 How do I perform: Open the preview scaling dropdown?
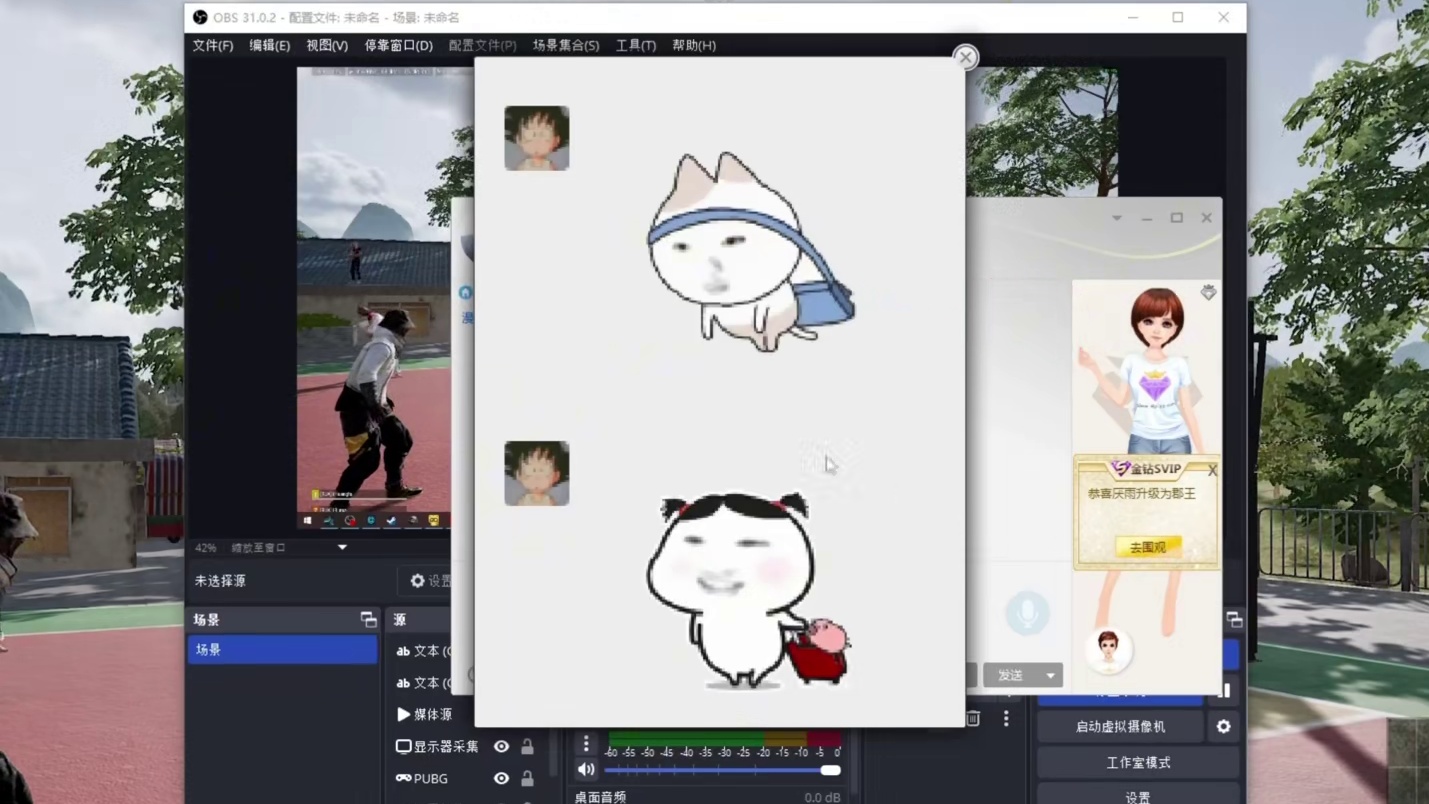click(x=342, y=548)
